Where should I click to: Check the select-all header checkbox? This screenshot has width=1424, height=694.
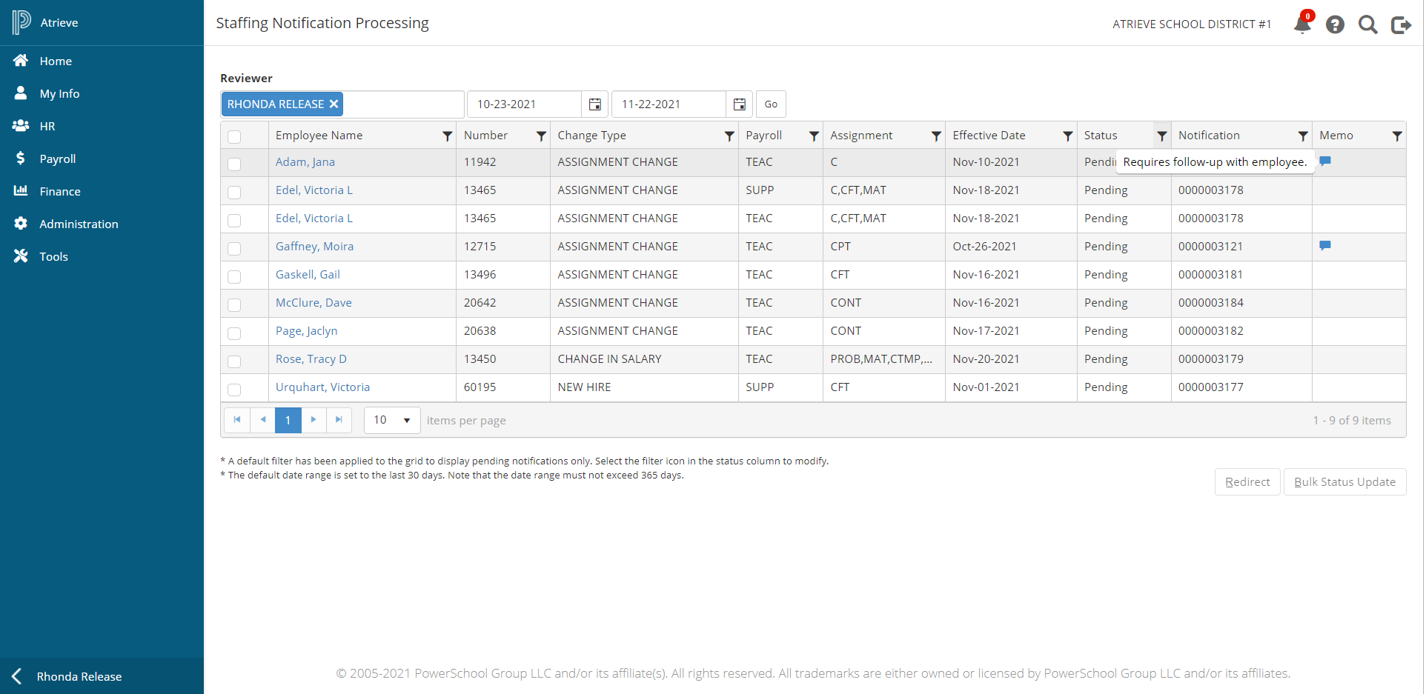[x=234, y=137]
